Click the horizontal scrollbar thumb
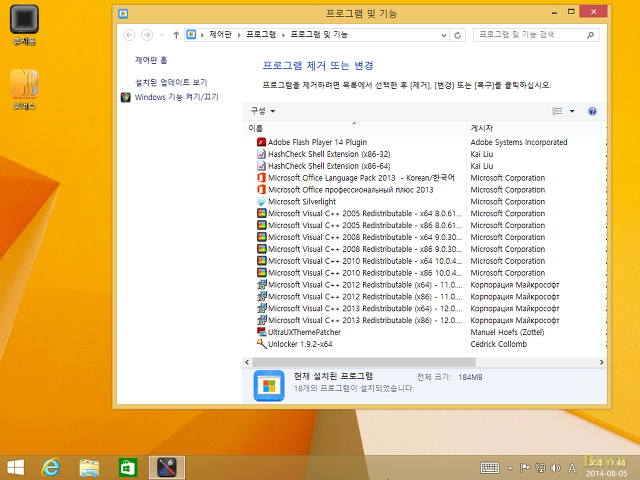Screen dimensions: 640x480 (364, 362)
